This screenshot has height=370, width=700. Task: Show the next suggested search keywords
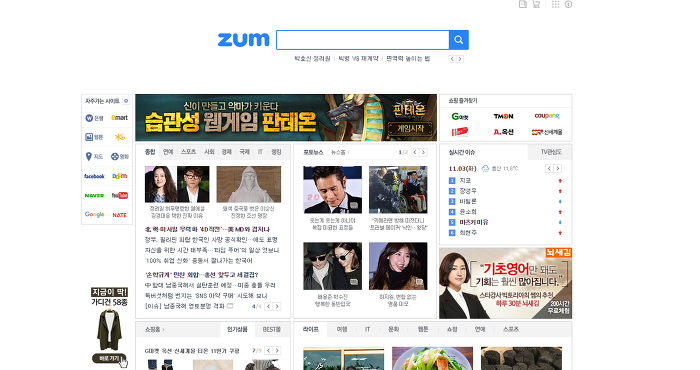pyautogui.click(x=460, y=59)
